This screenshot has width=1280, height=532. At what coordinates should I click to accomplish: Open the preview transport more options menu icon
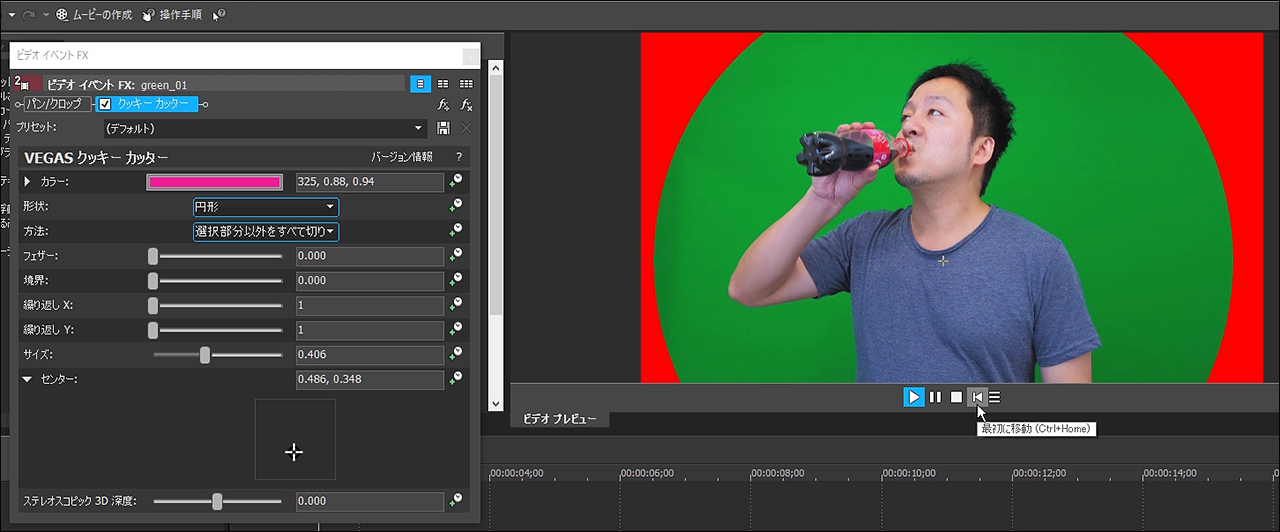[995, 397]
